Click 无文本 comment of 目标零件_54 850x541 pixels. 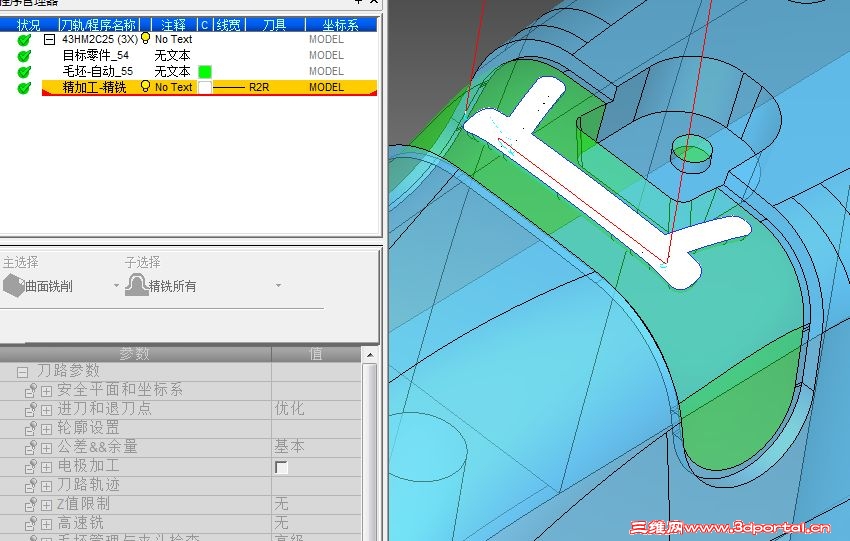click(x=172, y=55)
